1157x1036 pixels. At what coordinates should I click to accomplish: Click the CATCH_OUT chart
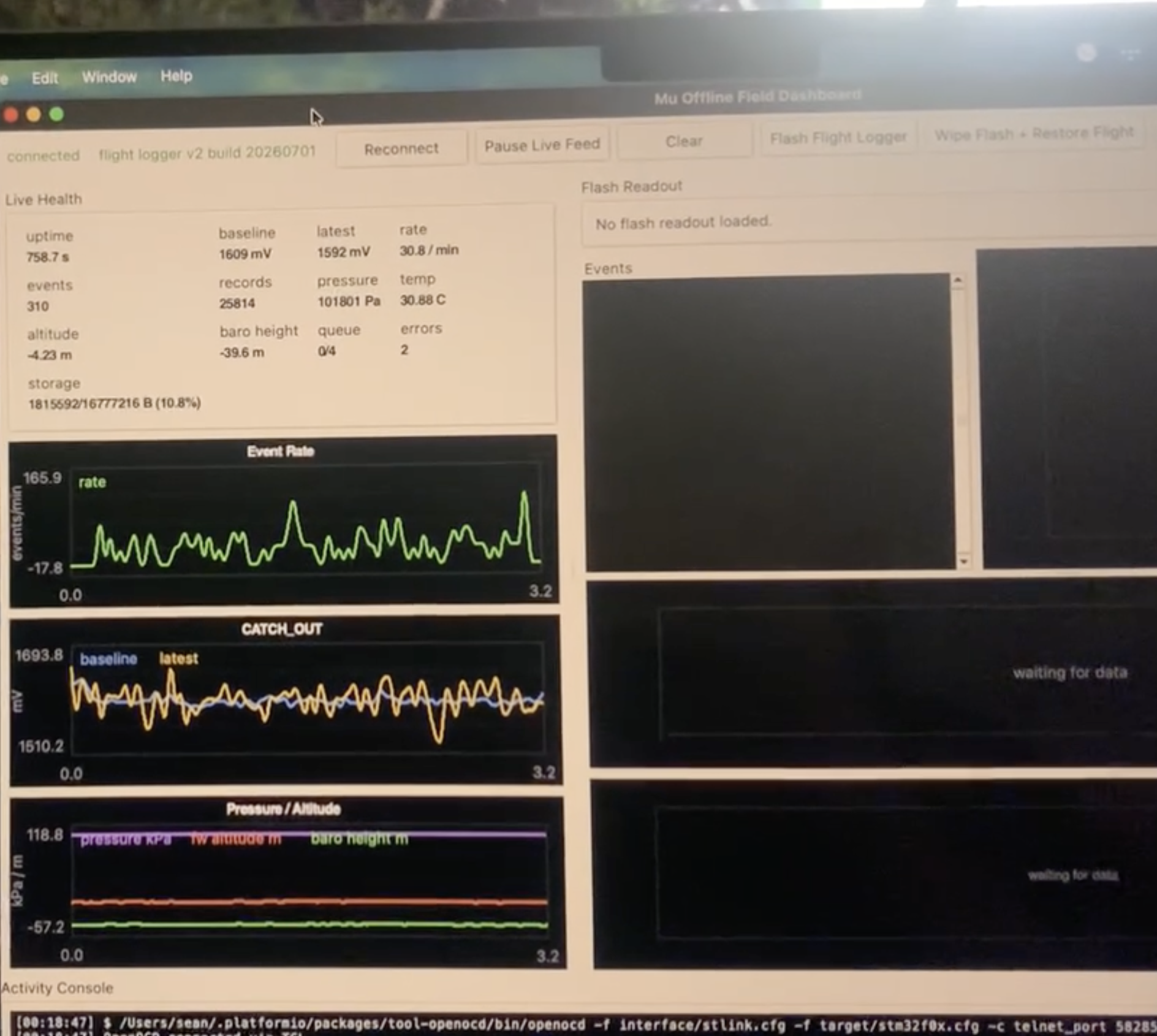click(x=285, y=700)
